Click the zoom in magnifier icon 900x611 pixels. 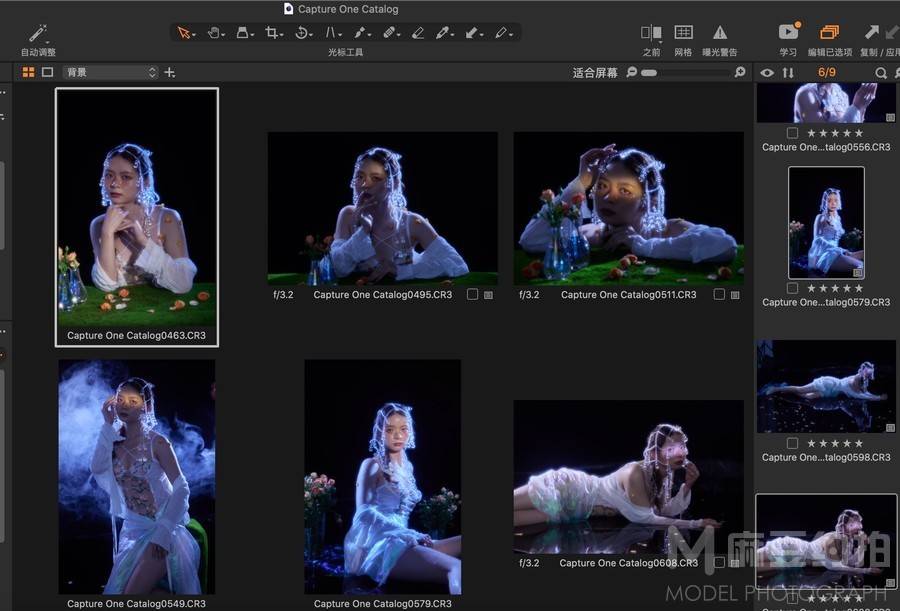click(740, 72)
